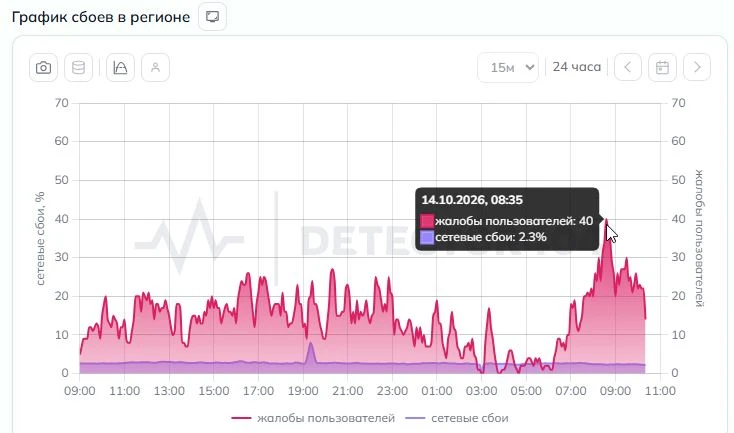Click the red peak data point at 08:35
This screenshot has width=734, height=433.
point(607,220)
